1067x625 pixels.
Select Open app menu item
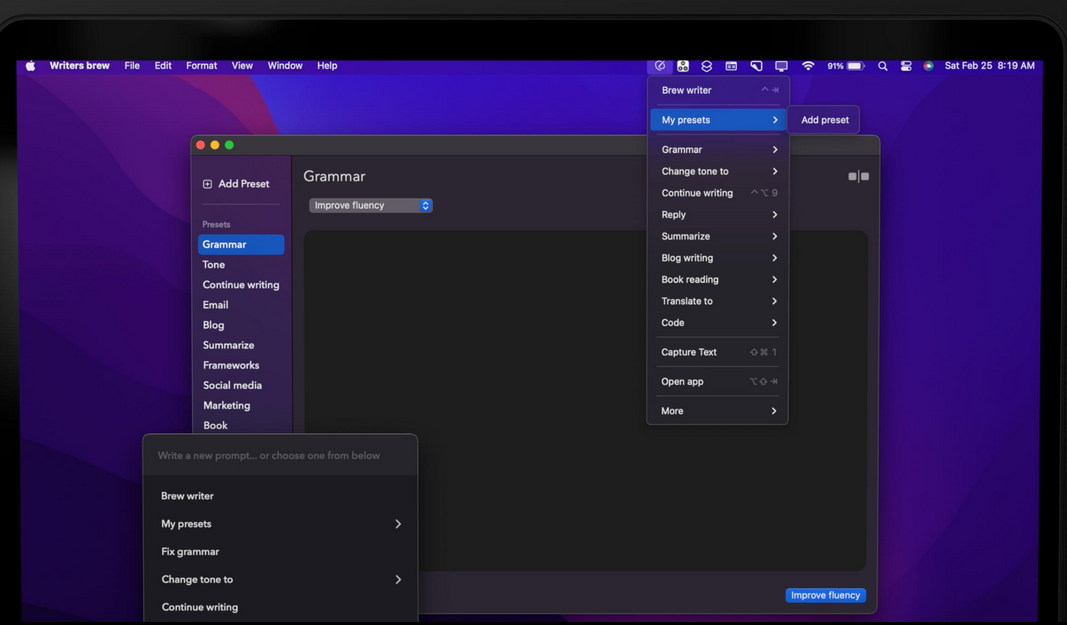pyautogui.click(x=718, y=382)
